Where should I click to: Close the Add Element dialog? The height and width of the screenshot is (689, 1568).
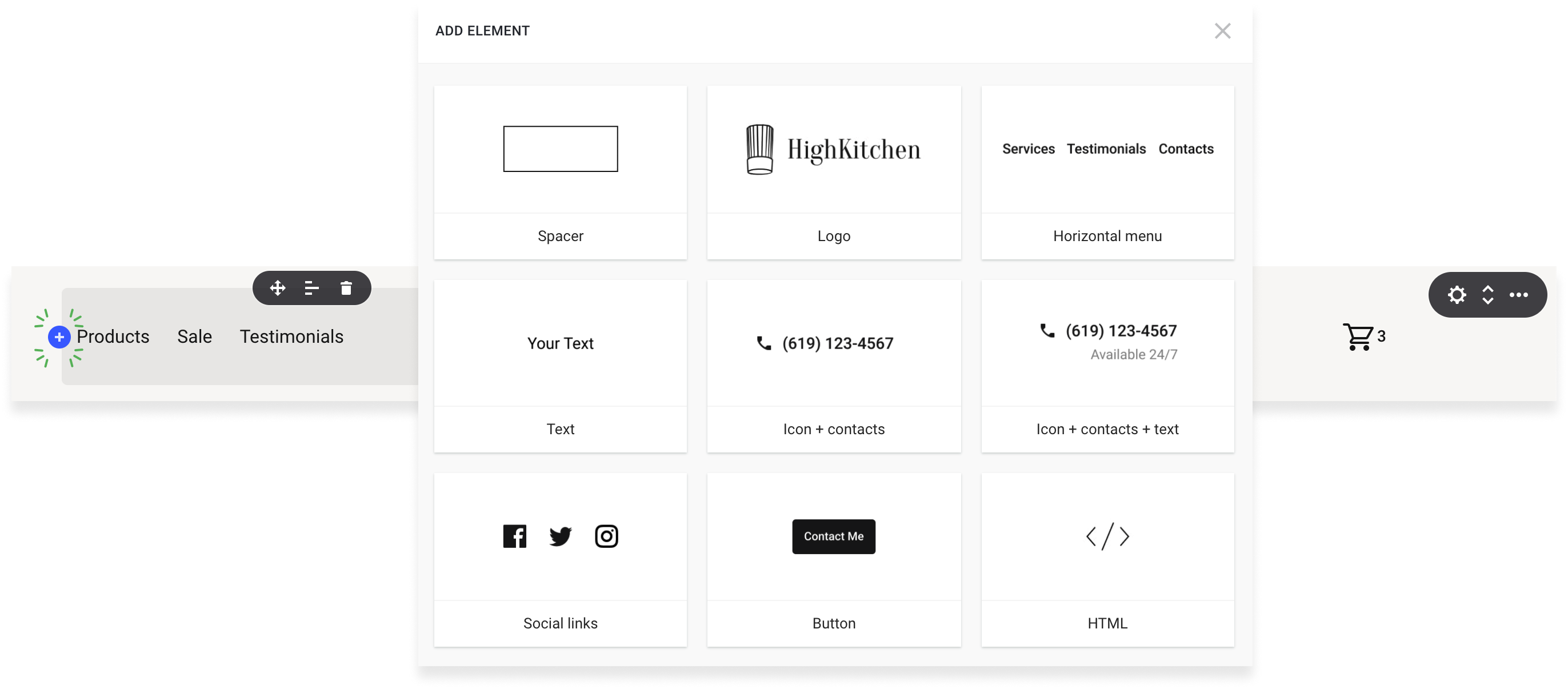pos(1222,30)
